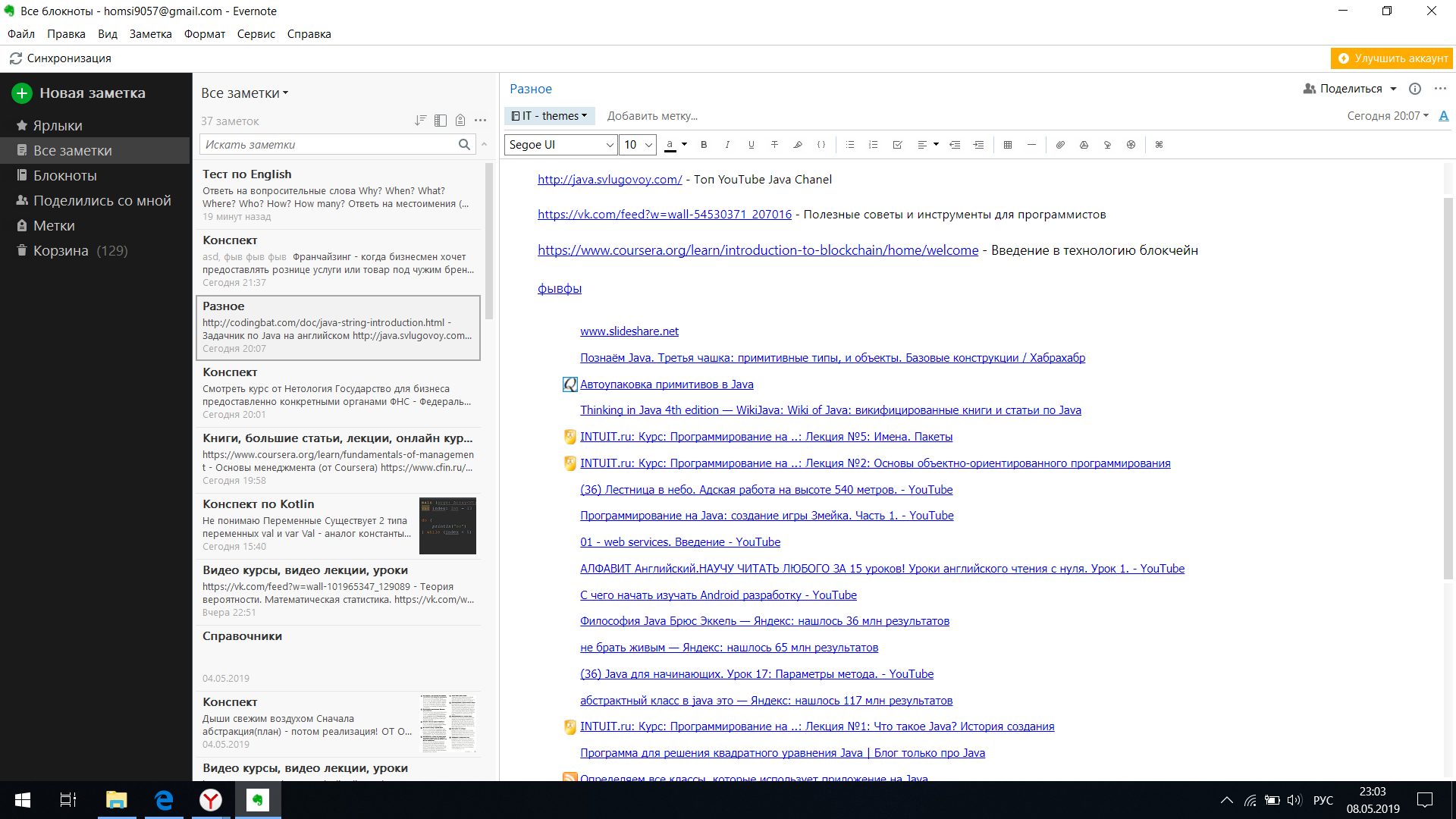Open the Сегодня 20:07 date dropdown
1456x819 pixels.
[1388, 116]
